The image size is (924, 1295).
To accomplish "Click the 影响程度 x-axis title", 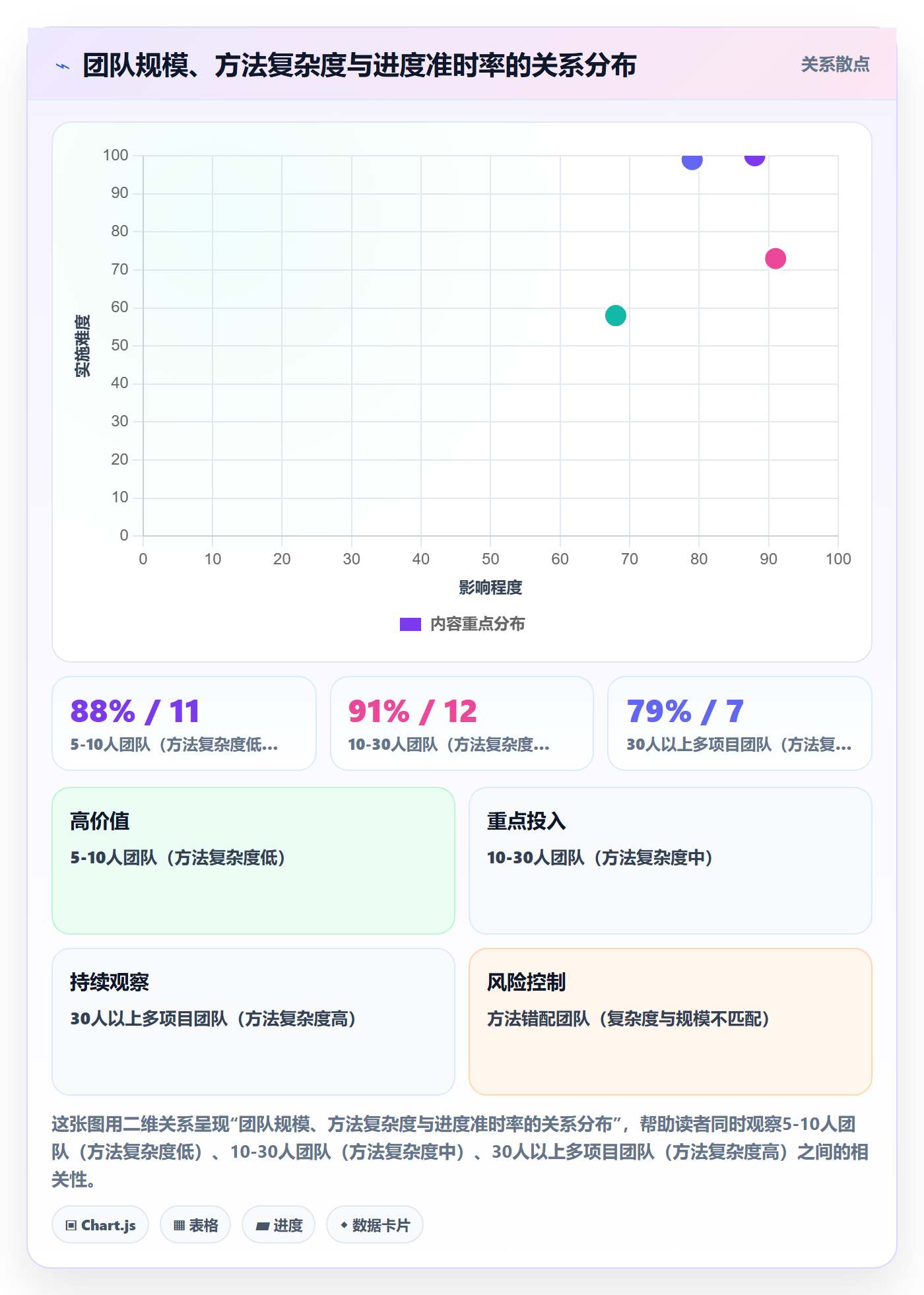I will coord(490,587).
